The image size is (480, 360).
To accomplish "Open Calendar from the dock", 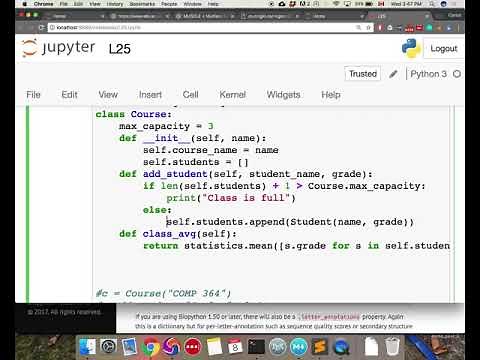I will 235,347.
